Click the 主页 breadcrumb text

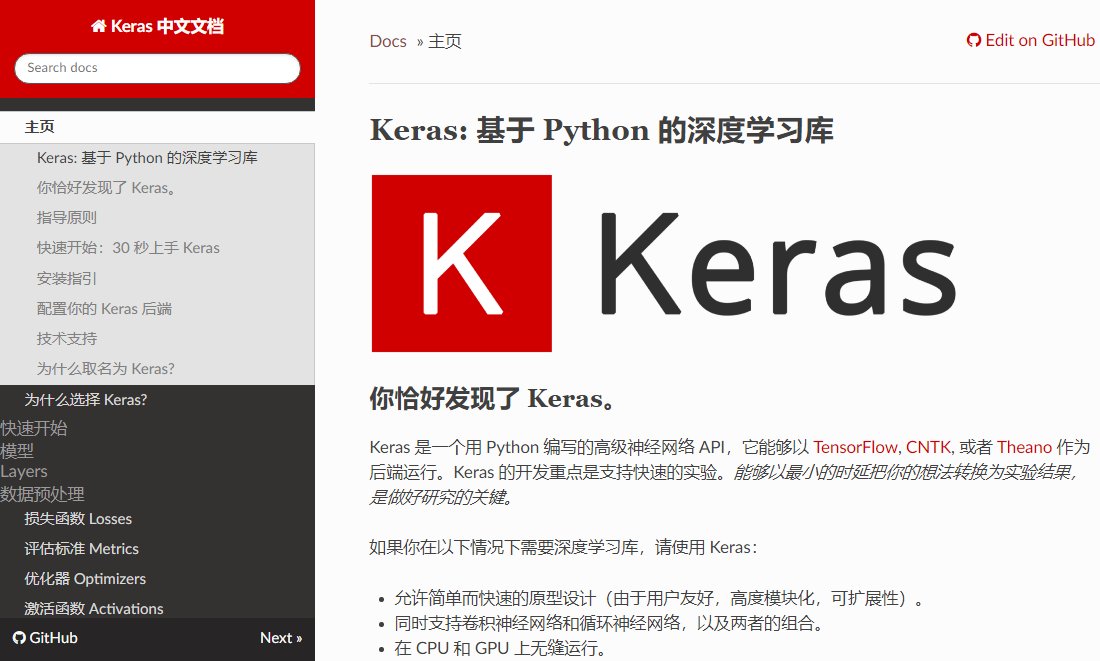coord(445,41)
